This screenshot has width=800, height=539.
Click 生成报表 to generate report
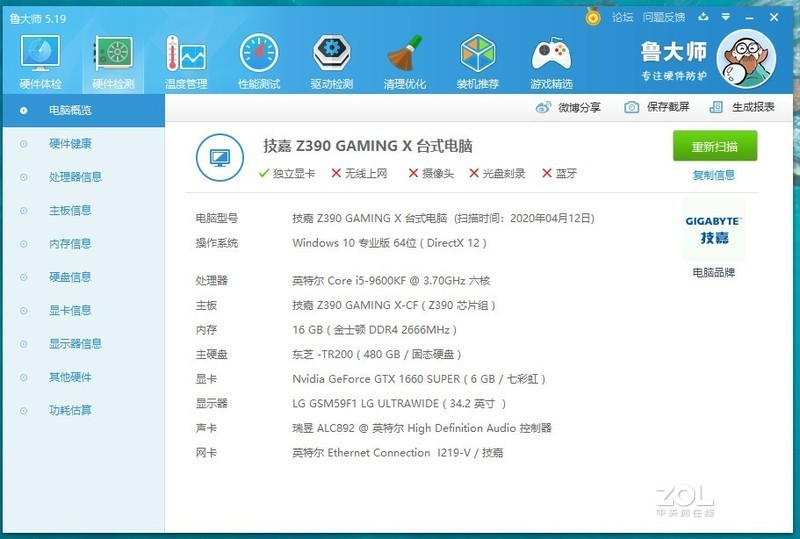point(742,107)
